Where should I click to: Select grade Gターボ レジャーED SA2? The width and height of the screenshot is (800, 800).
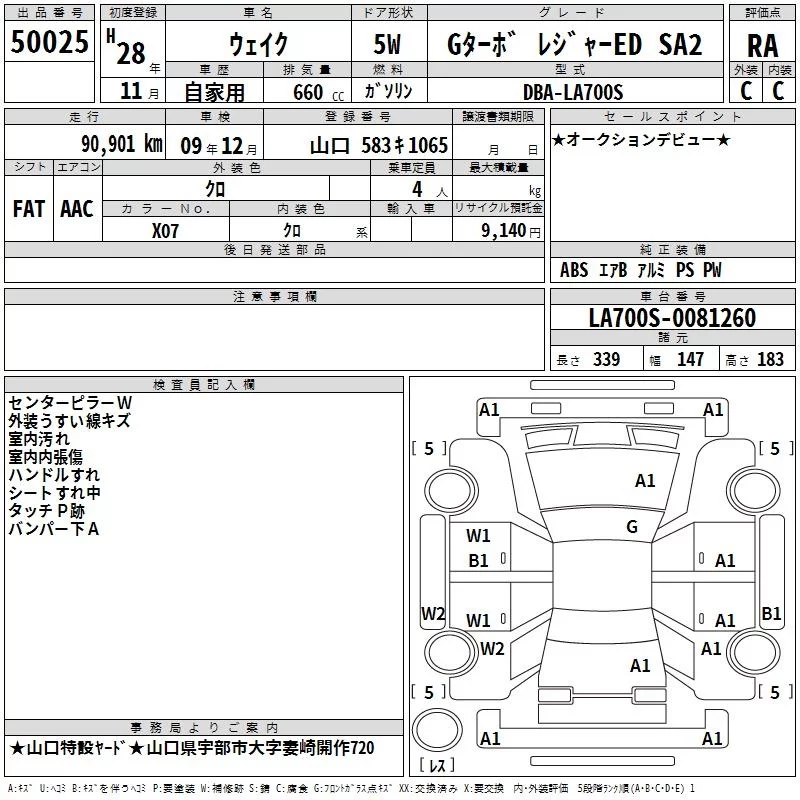pyautogui.click(x=574, y=44)
